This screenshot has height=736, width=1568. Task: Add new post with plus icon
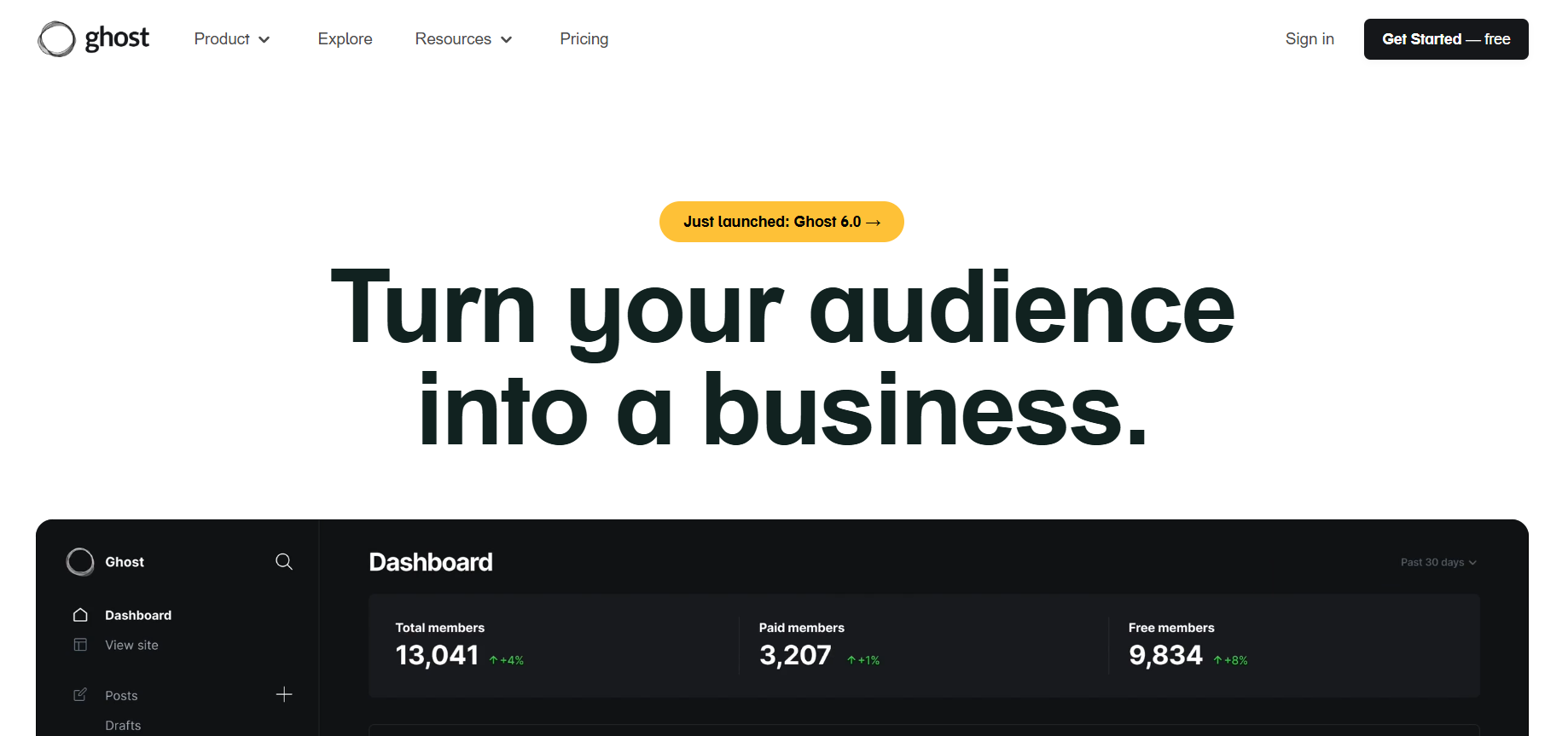click(284, 695)
